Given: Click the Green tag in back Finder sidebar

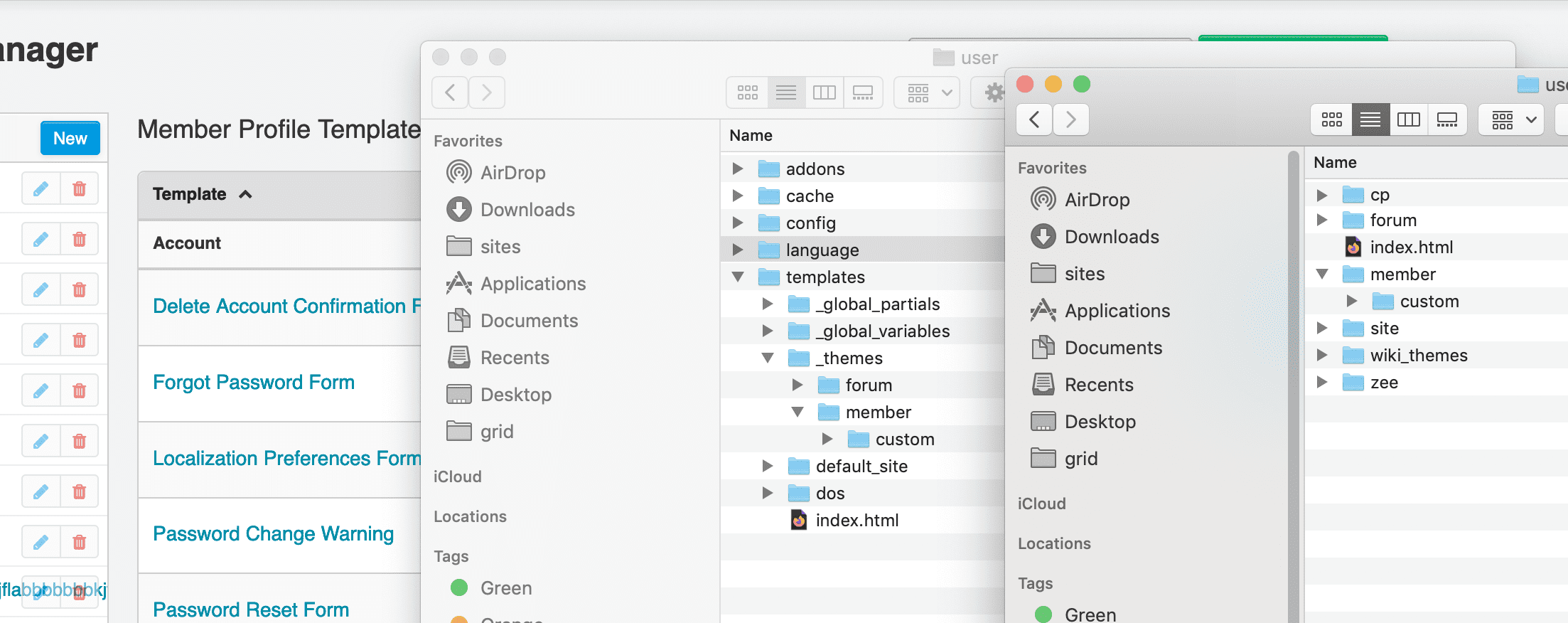Looking at the screenshot, I should click(505, 588).
